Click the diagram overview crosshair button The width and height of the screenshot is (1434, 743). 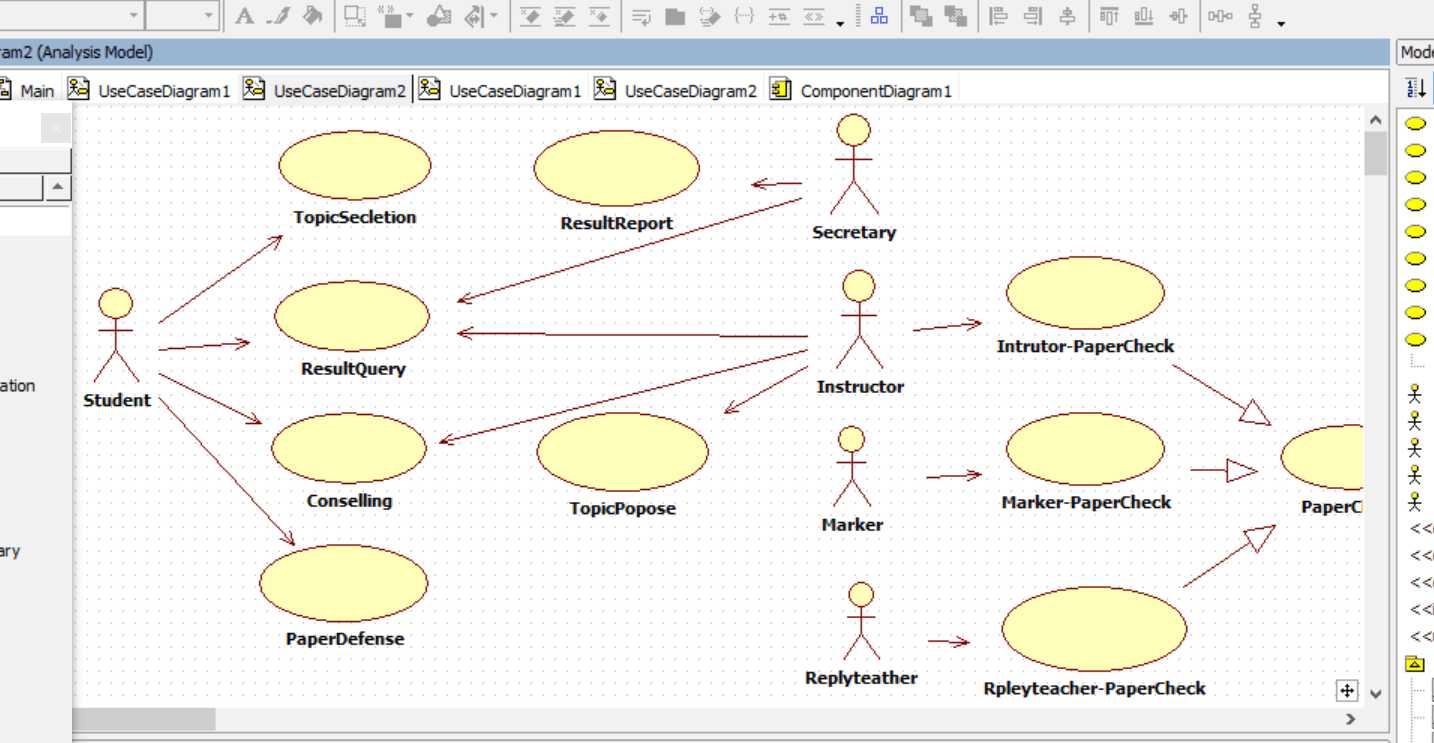click(1347, 691)
